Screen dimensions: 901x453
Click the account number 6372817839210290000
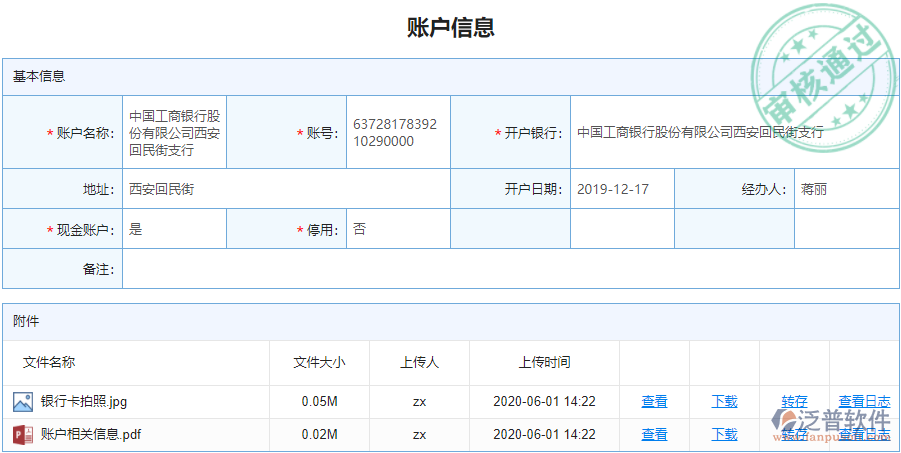tap(395, 133)
